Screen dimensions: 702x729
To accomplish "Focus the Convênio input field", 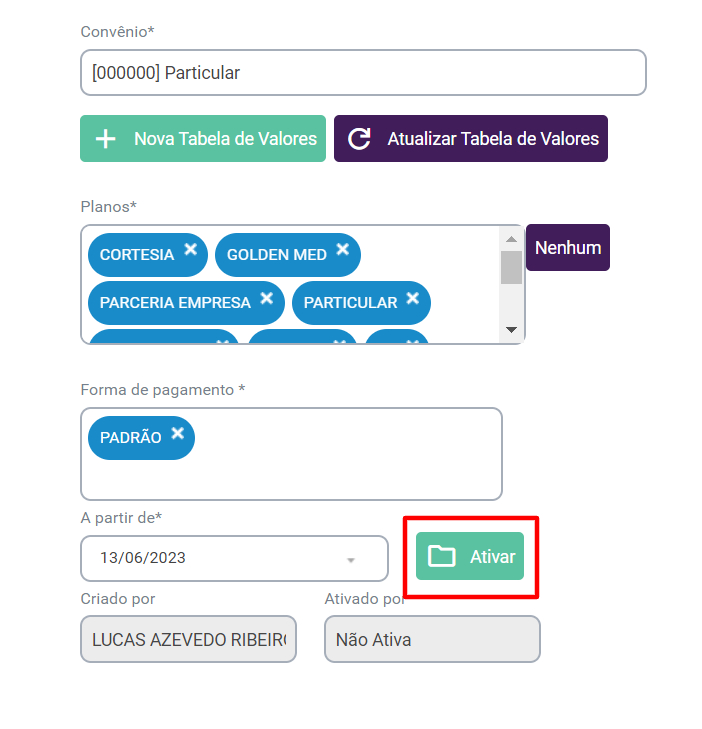I will pos(363,73).
